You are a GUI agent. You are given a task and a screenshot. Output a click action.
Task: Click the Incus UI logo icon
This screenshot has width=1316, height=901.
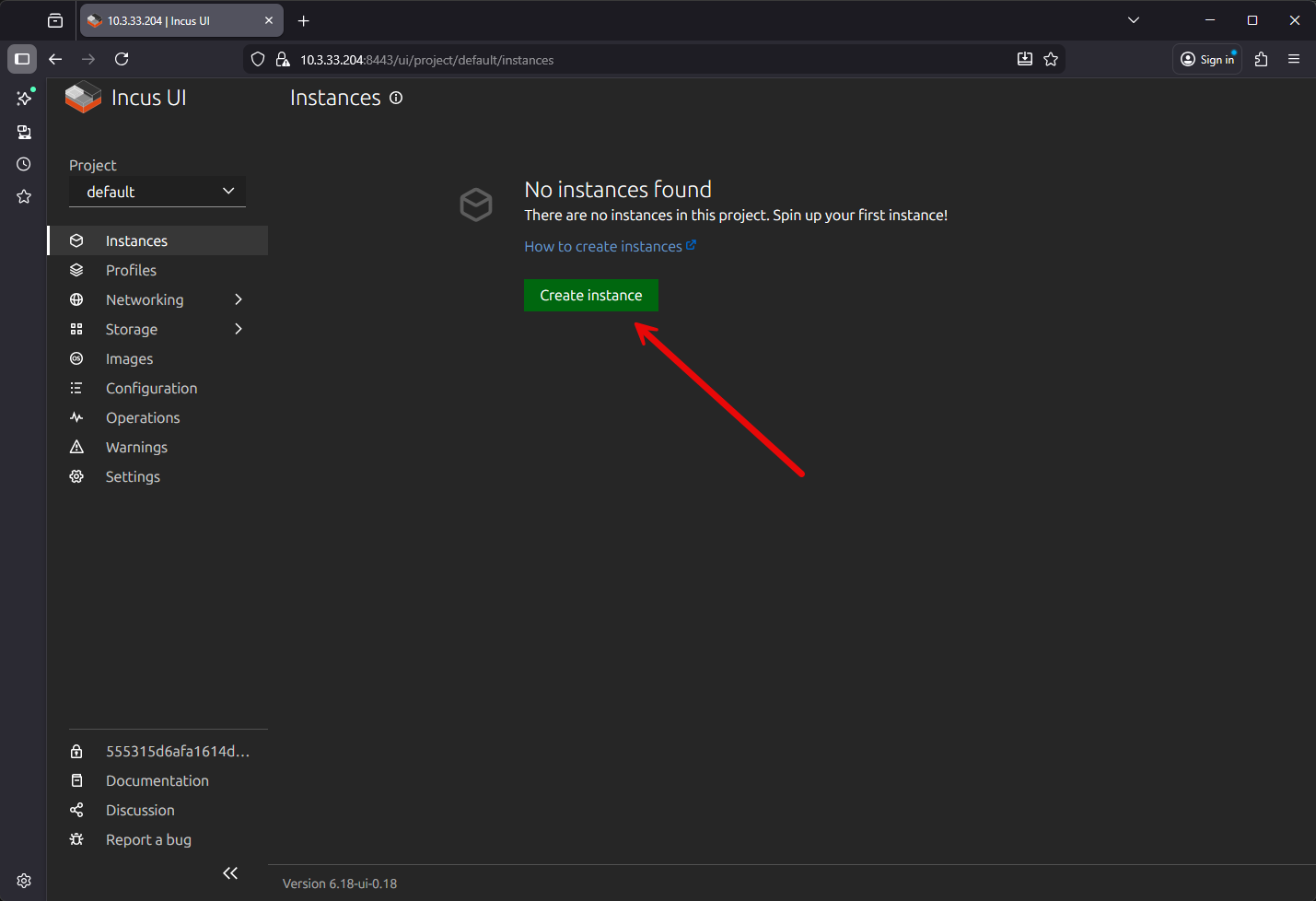[83, 97]
